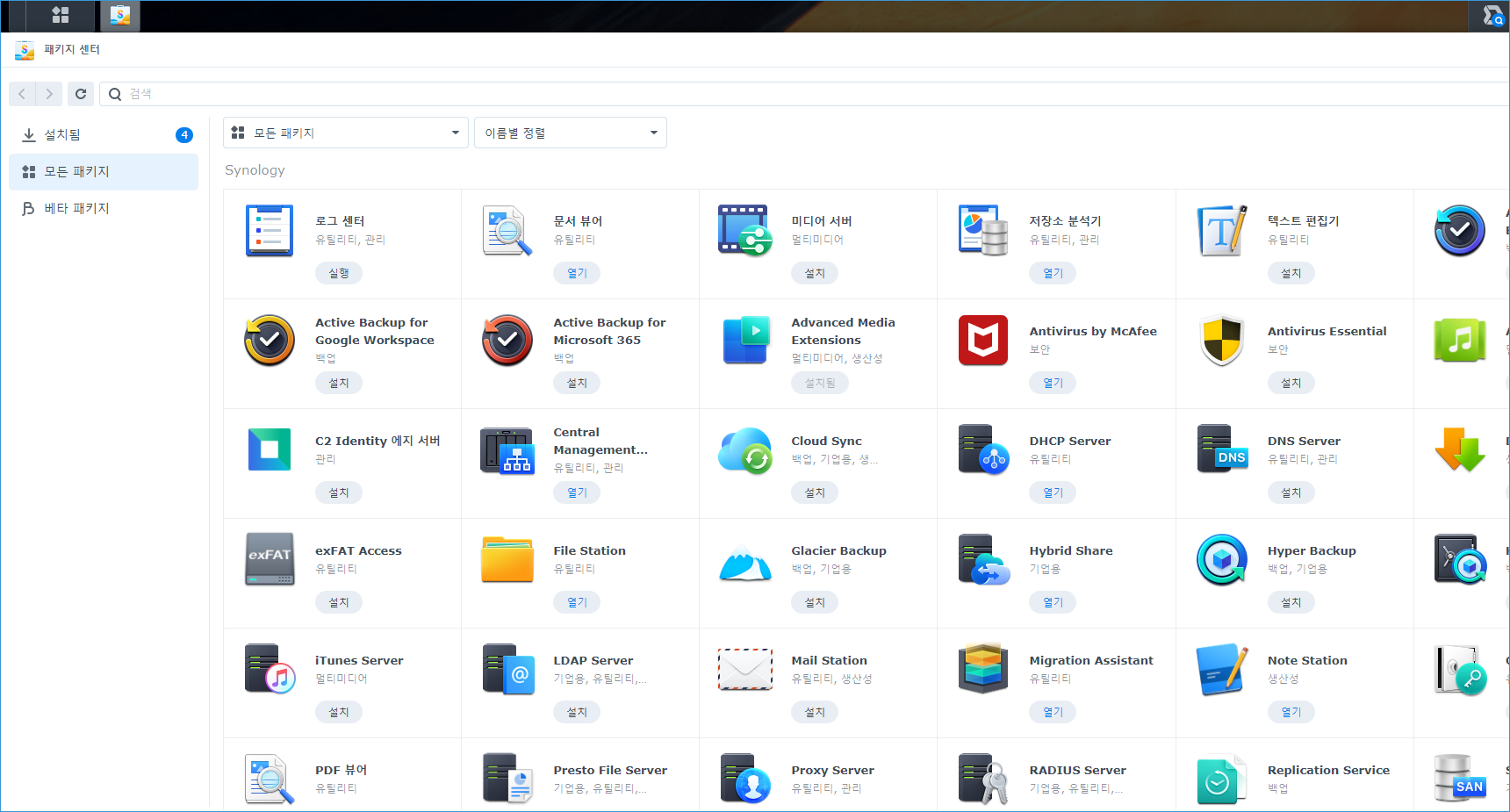The height and width of the screenshot is (812, 1510).
Task: Go forward with the right arrow button
Action: coord(49,94)
